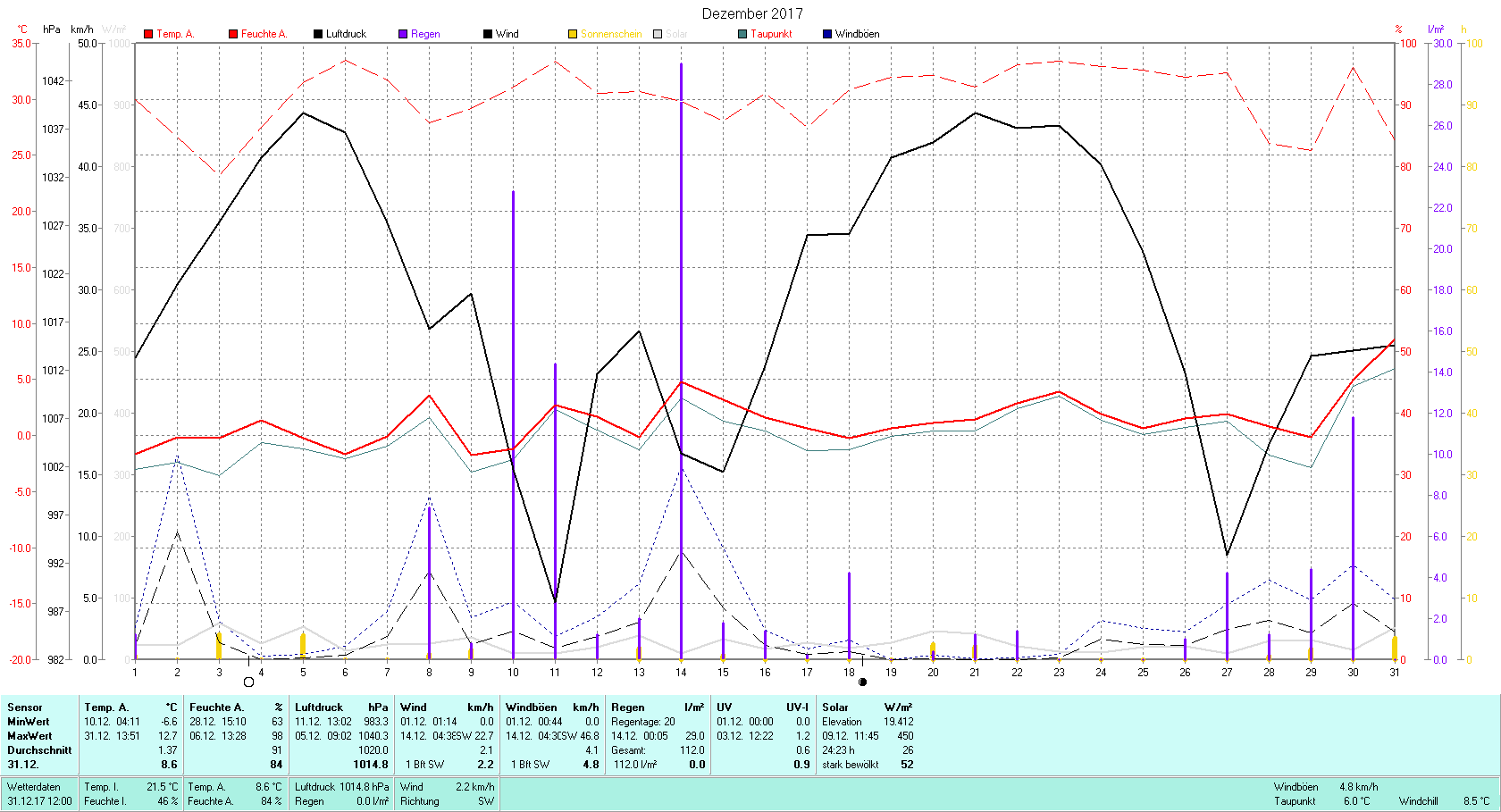
Task: Click day 31 on the x-axis
Action: click(1395, 673)
